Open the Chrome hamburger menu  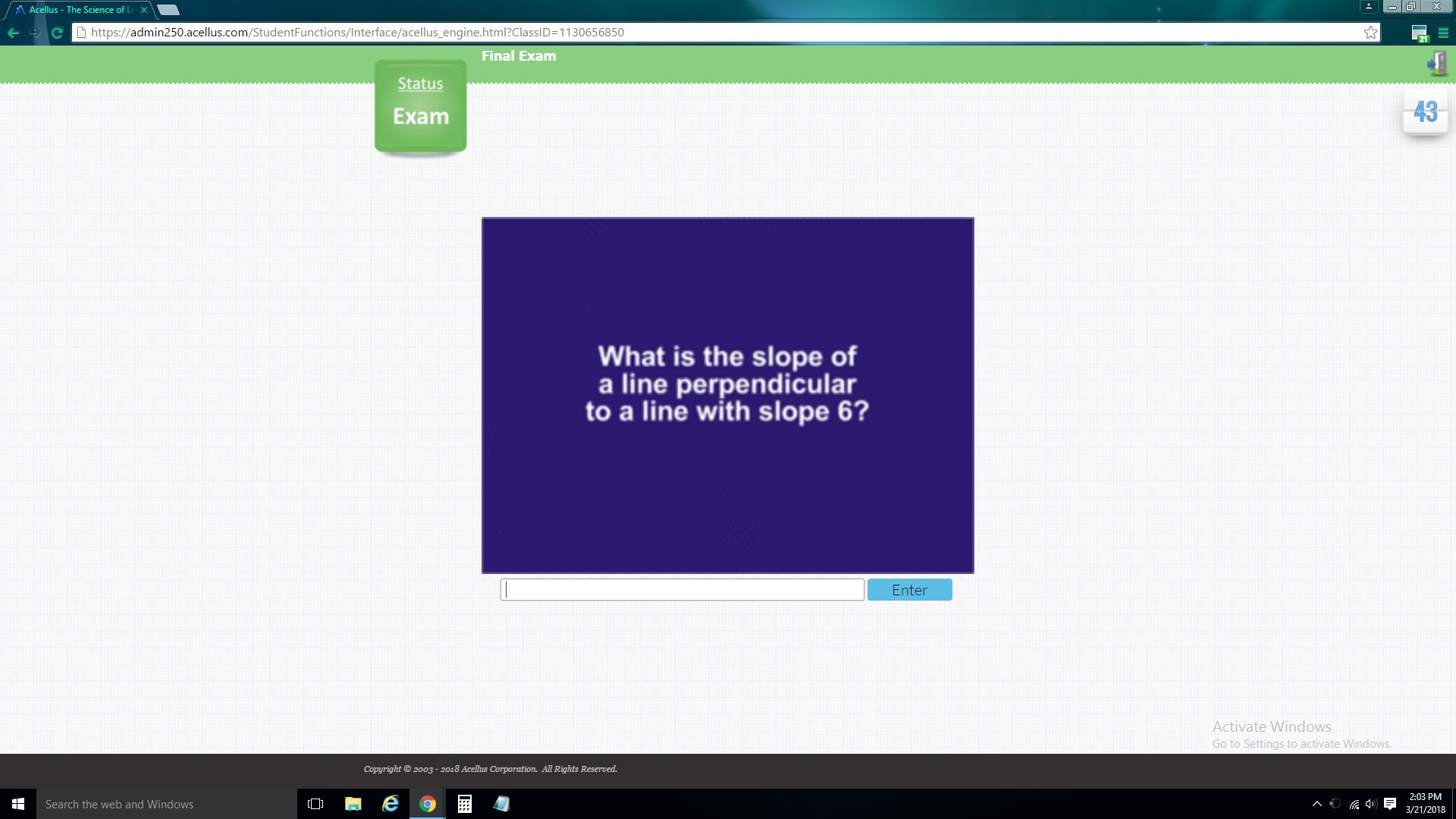(1442, 33)
